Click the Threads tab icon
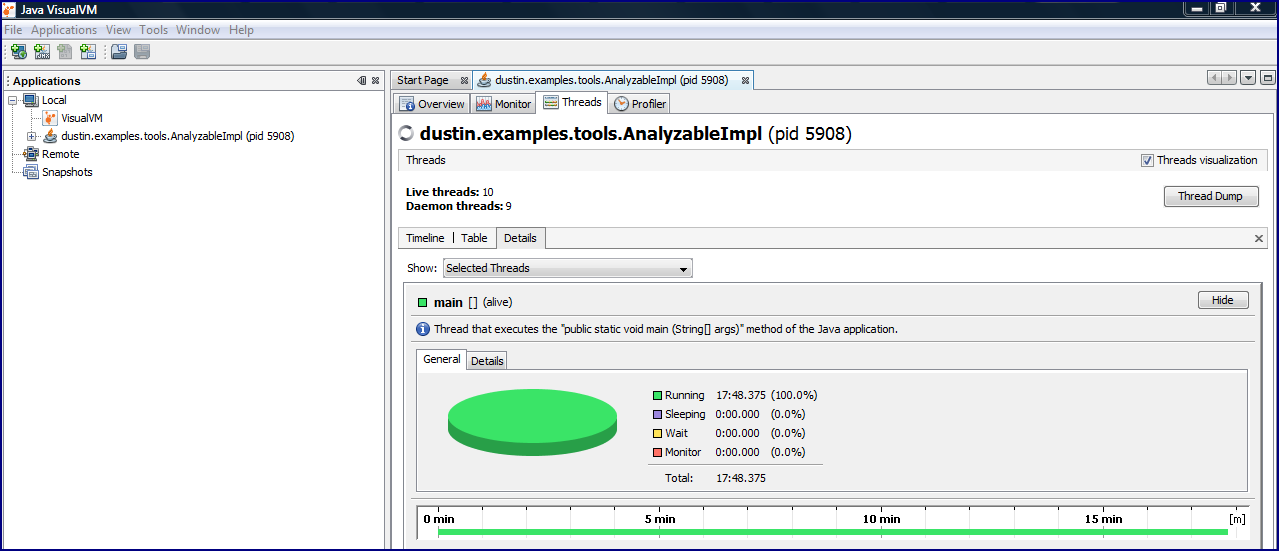The image size is (1279, 551). pyautogui.click(x=551, y=102)
